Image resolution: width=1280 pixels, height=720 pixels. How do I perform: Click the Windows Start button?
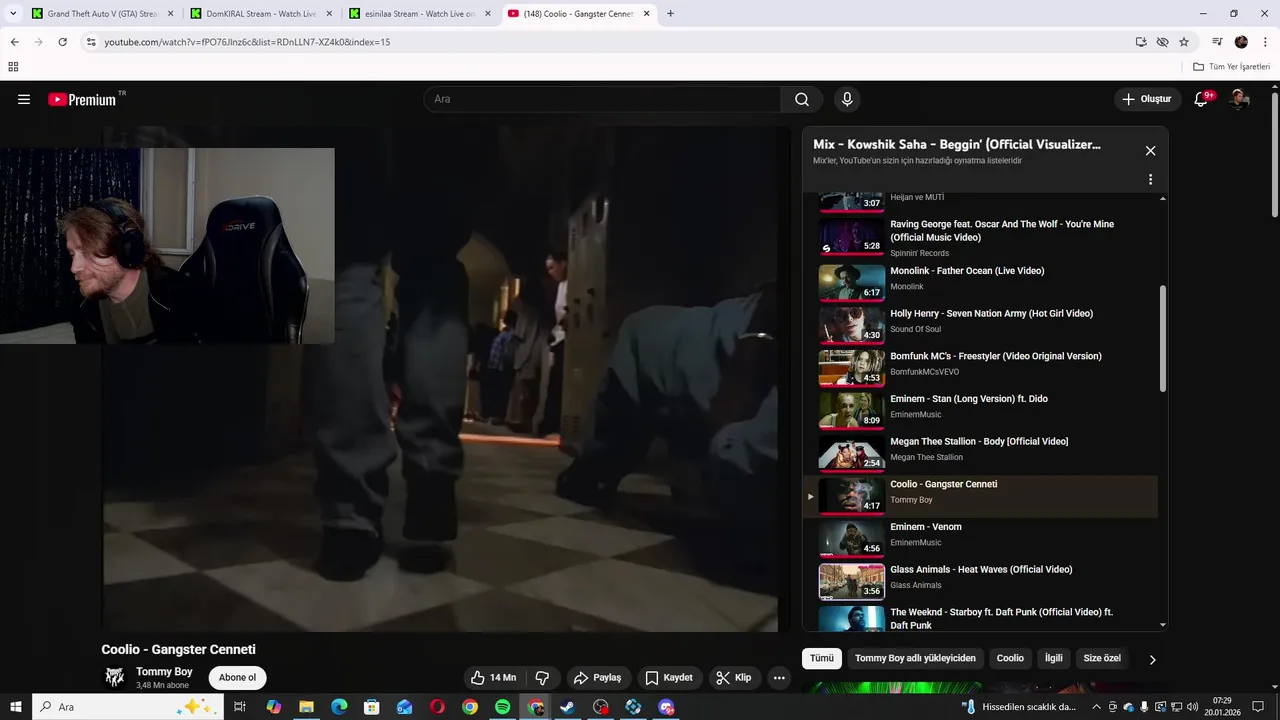[15, 707]
